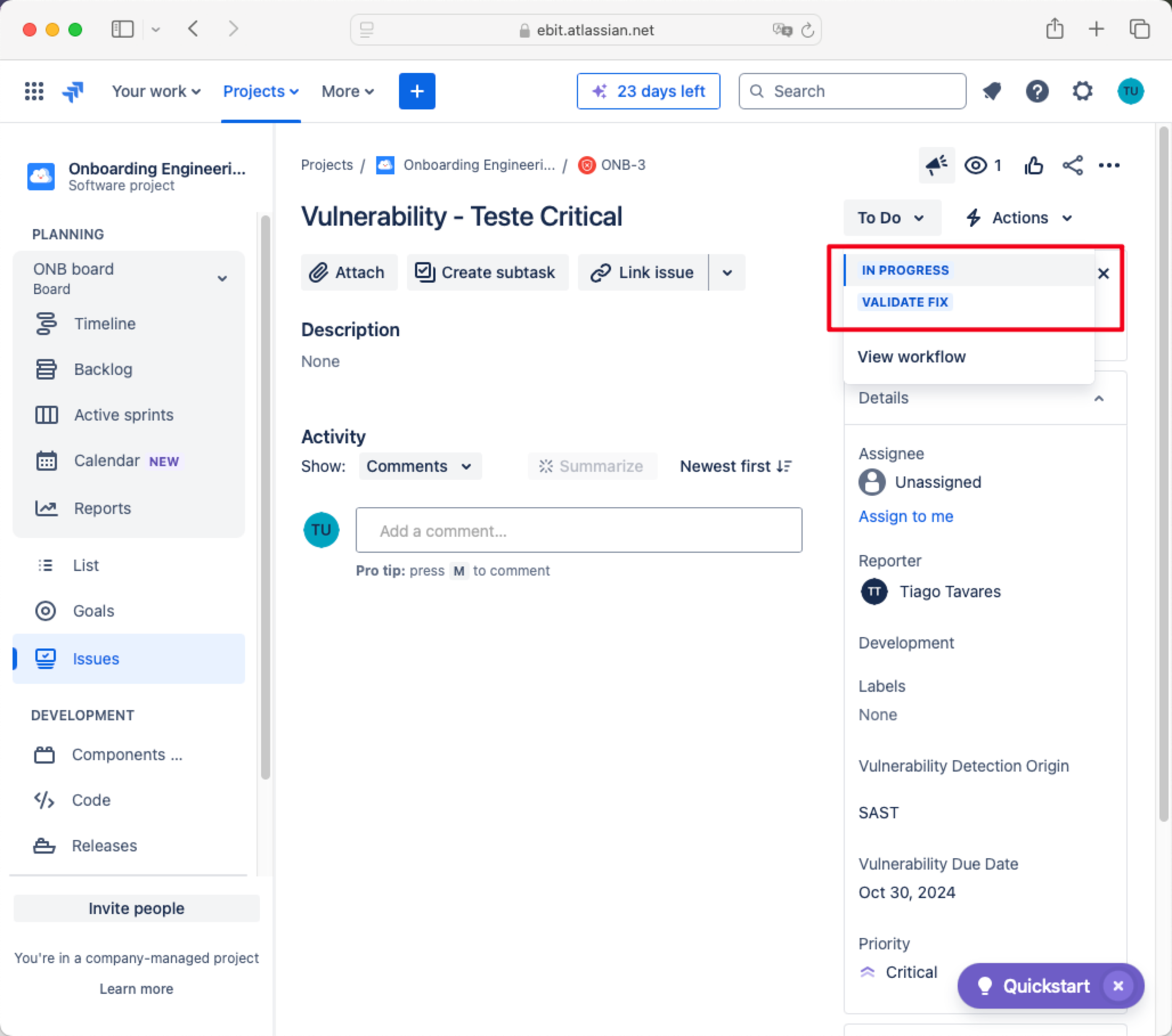1172x1036 pixels.
Task: Open the app switcher grid icon
Action: (x=34, y=91)
